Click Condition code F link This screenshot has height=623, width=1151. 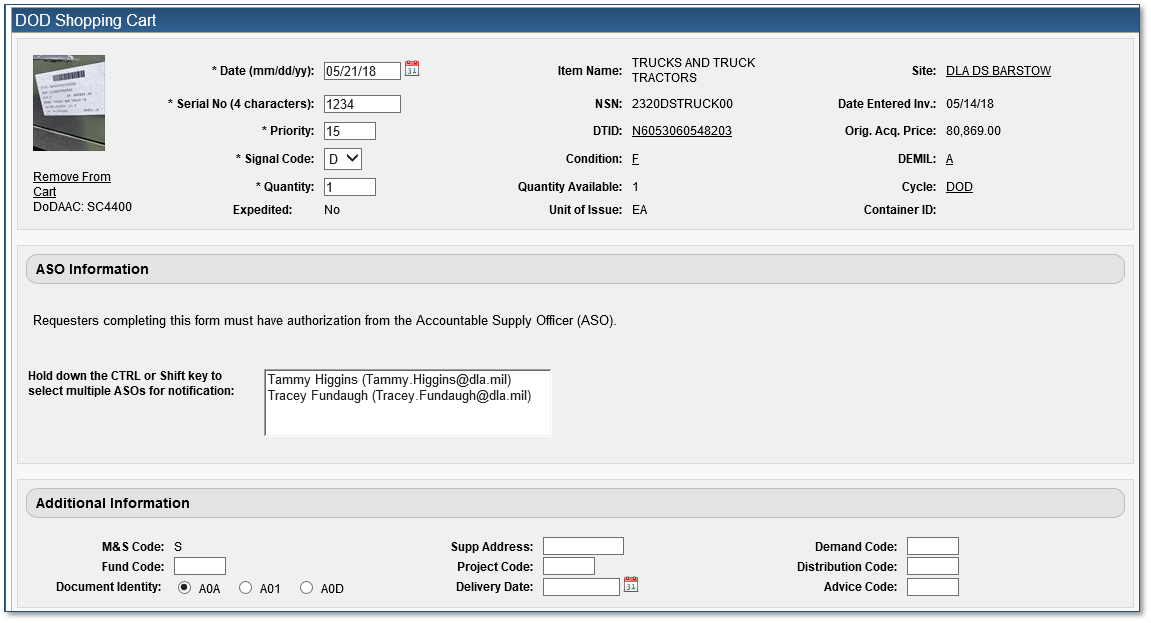pos(635,159)
